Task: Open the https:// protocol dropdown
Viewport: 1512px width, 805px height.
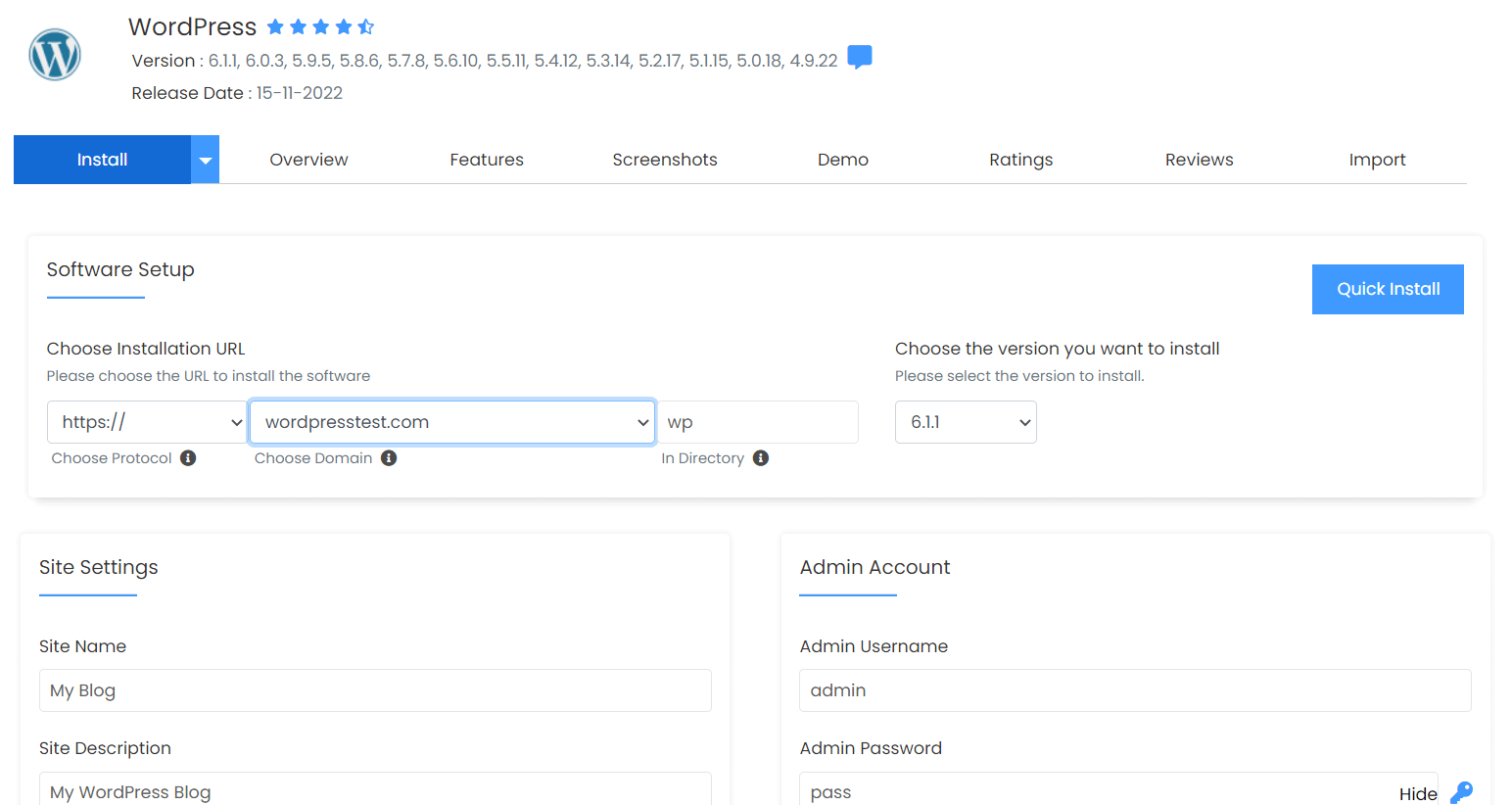Action: point(147,422)
